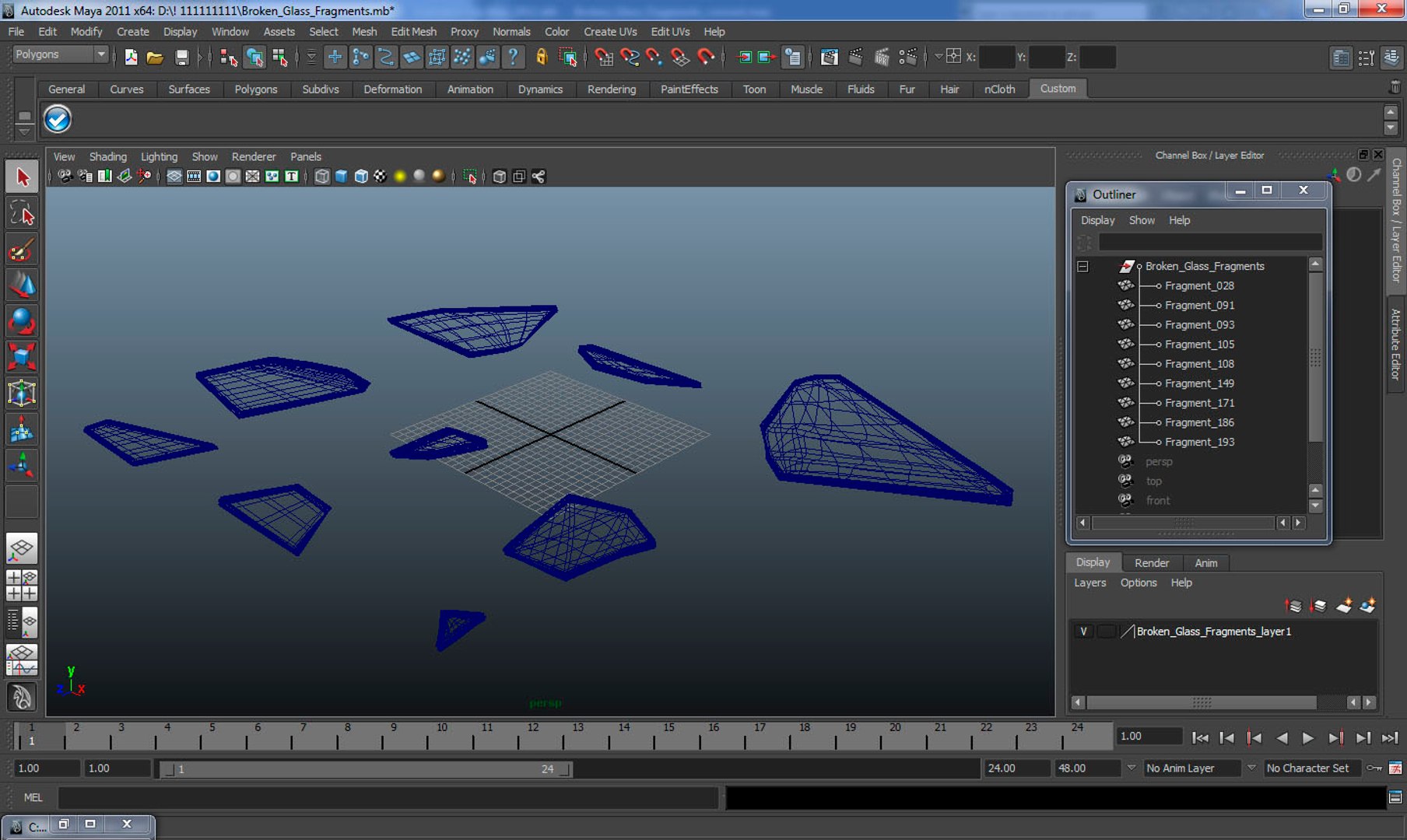1407x840 pixels.
Task: Create new empty layer icon
Action: (1344, 605)
